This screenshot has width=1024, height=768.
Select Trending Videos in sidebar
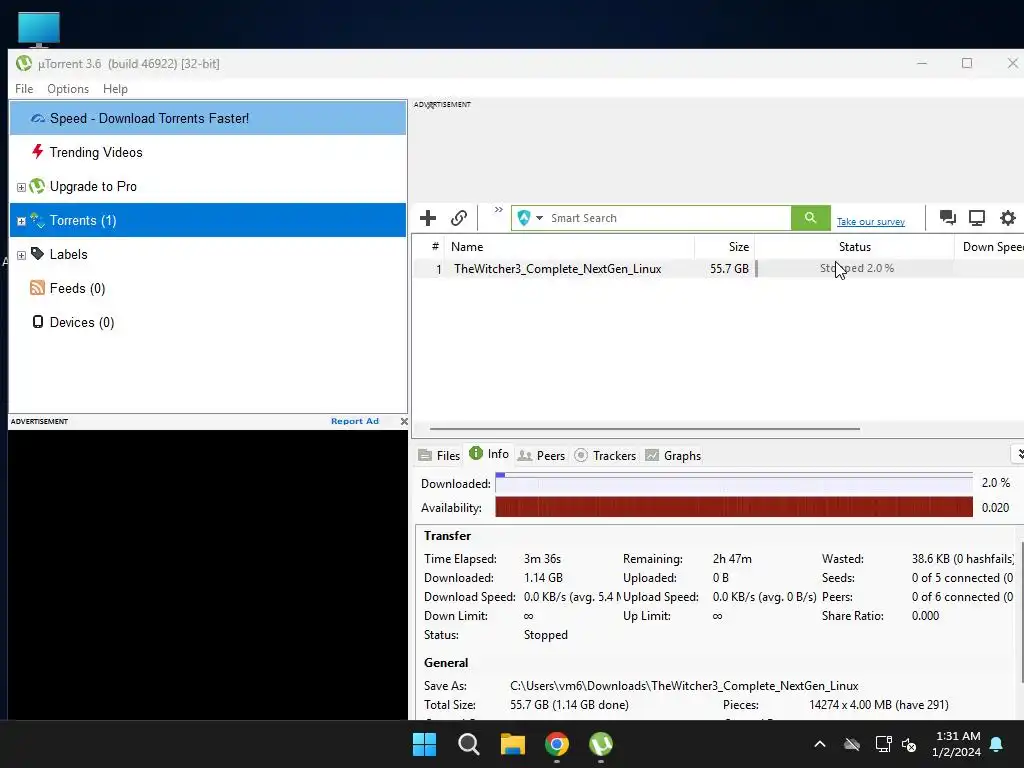[x=208, y=152]
